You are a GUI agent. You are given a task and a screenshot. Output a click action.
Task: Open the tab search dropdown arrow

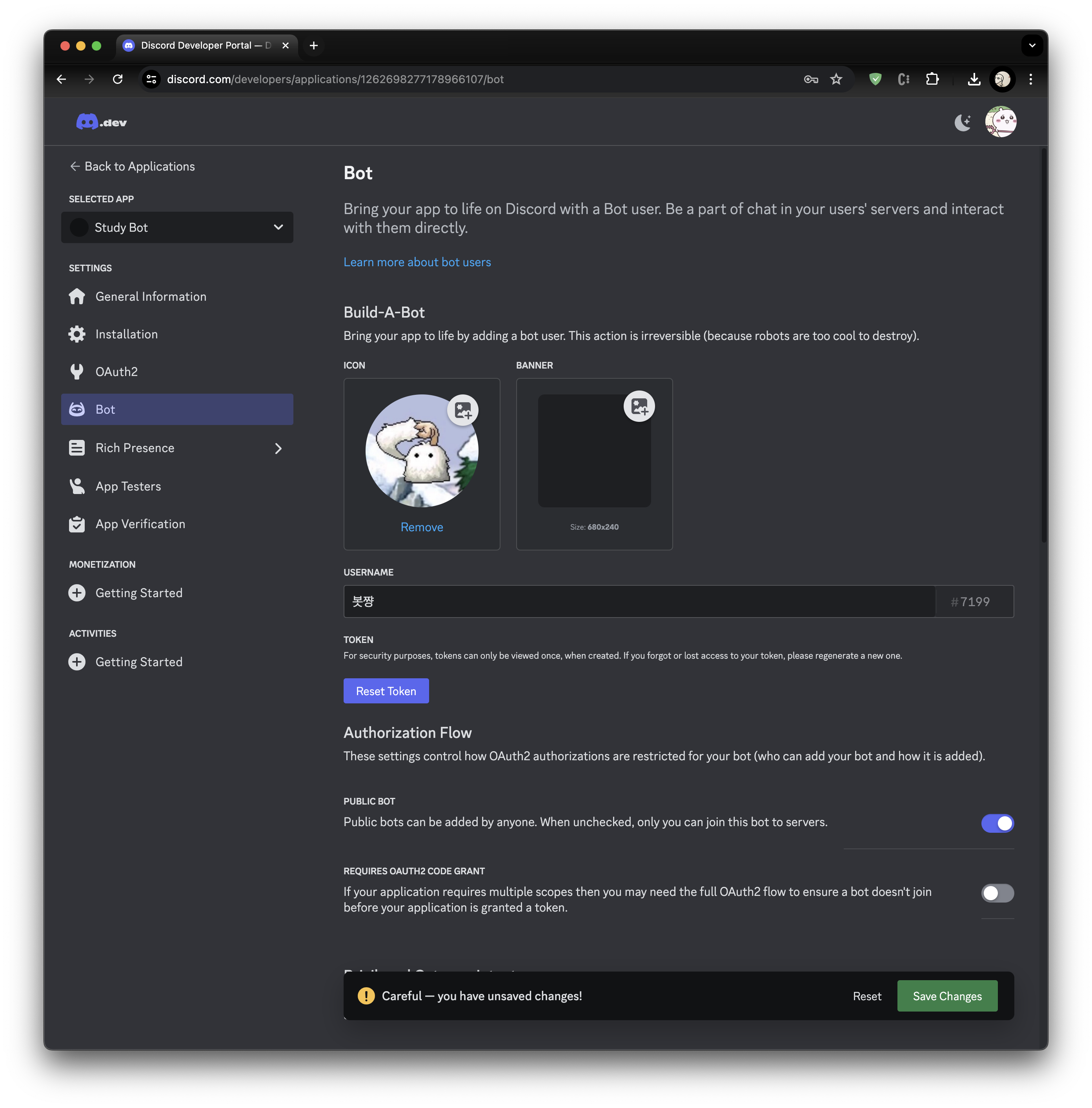point(1032,45)
